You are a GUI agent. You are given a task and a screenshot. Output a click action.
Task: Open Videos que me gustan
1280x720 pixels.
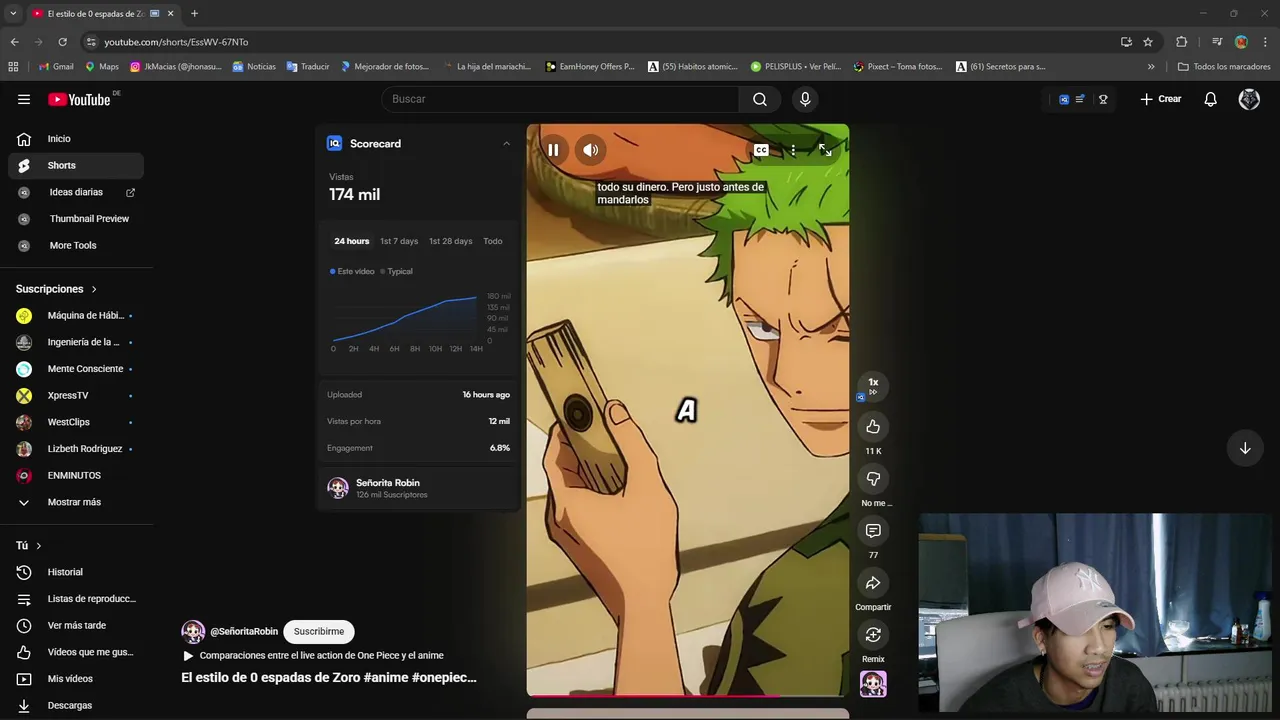[x=76, y=652]
